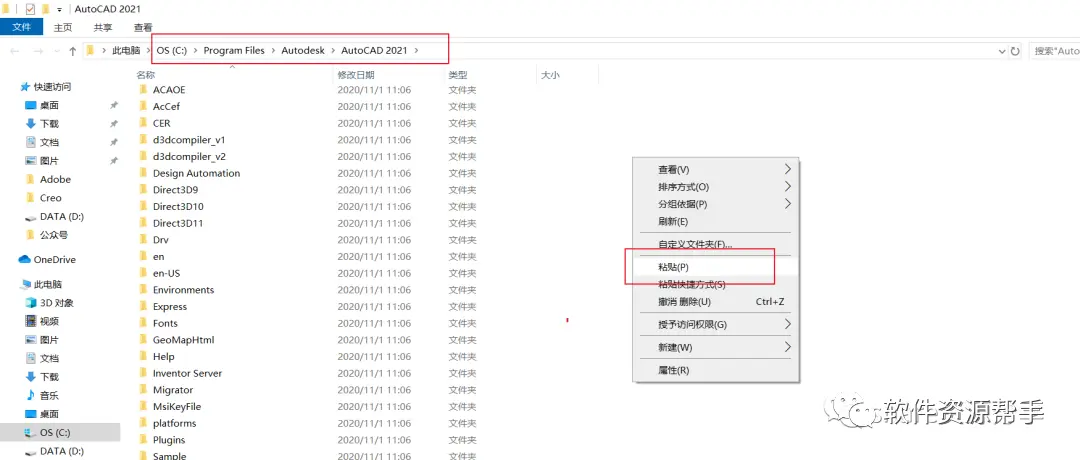Select the ACAOE folder icon
This screenshot has height=460, width=1080.
(143, 90)
